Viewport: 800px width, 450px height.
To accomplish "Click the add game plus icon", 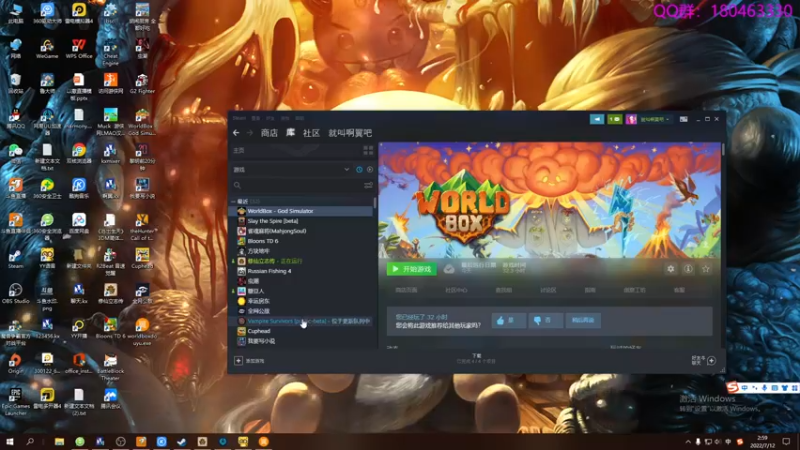I will point(238,361).
